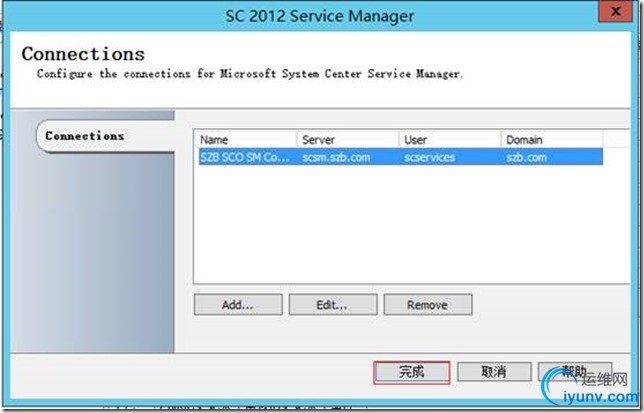This screenshot has width=644, height=413.
Task: Select the SZB SCO SM Co... connection name
Action: pyautogui.click(x=245, y=157)
